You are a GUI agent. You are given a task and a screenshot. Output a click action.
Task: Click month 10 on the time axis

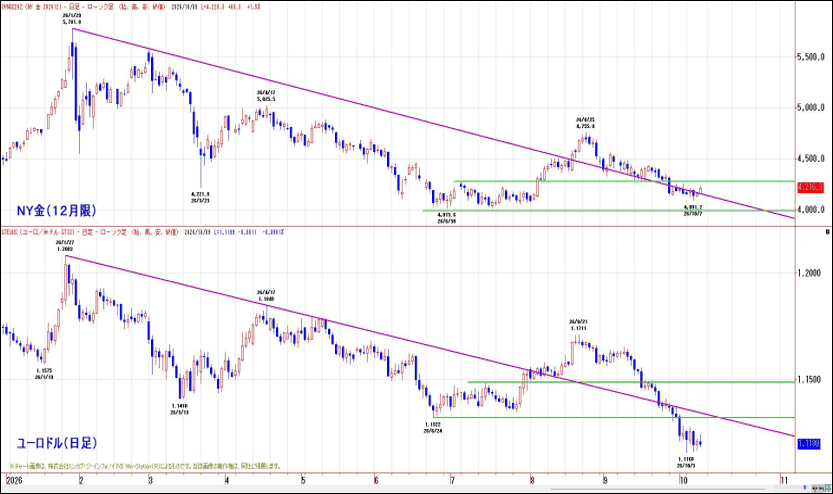click(683, 480)
